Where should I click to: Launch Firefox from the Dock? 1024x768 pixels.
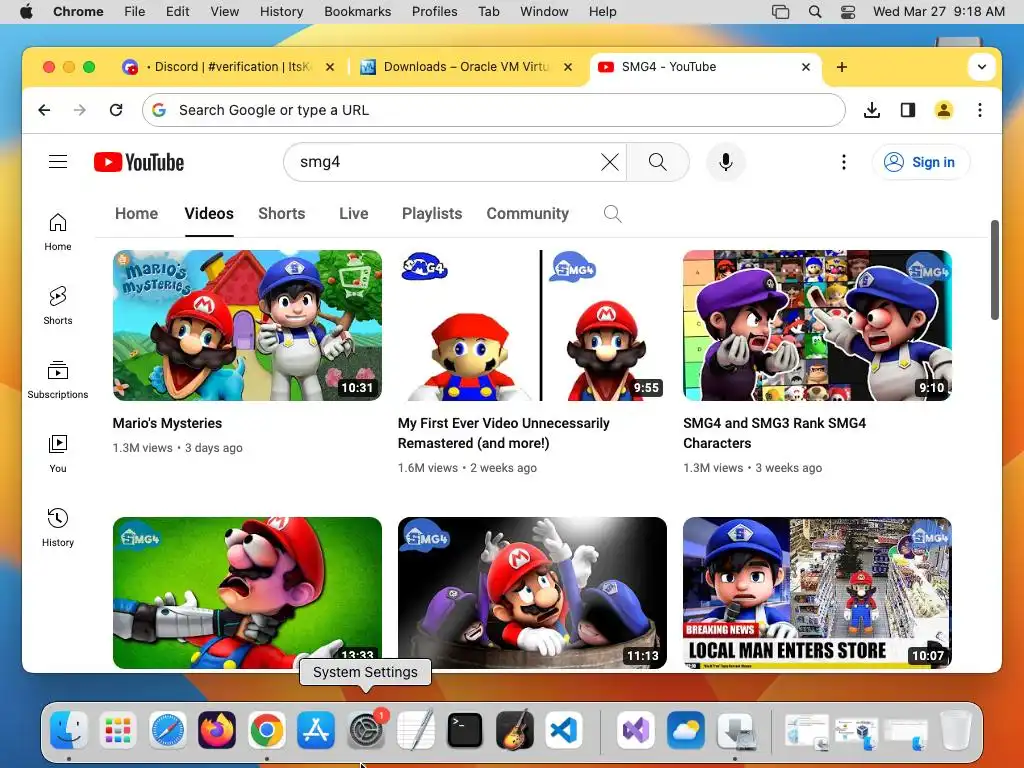pyautogui.click(x=217, y=729)
